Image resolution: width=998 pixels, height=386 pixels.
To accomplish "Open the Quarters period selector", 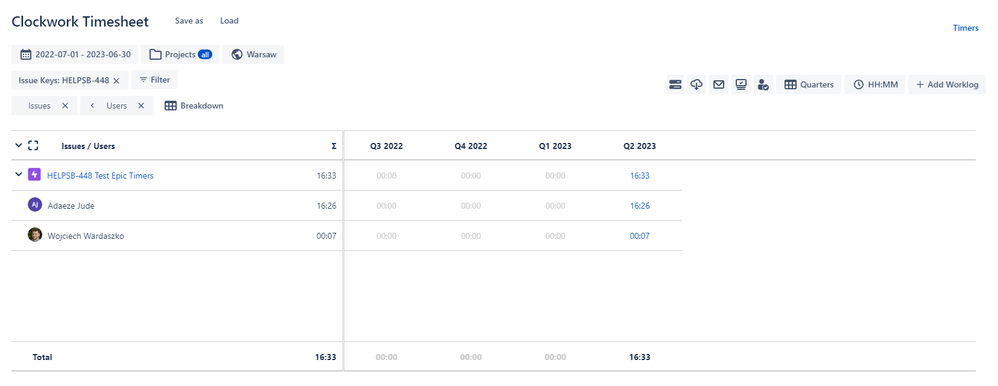I will click(x=809, y=85).
